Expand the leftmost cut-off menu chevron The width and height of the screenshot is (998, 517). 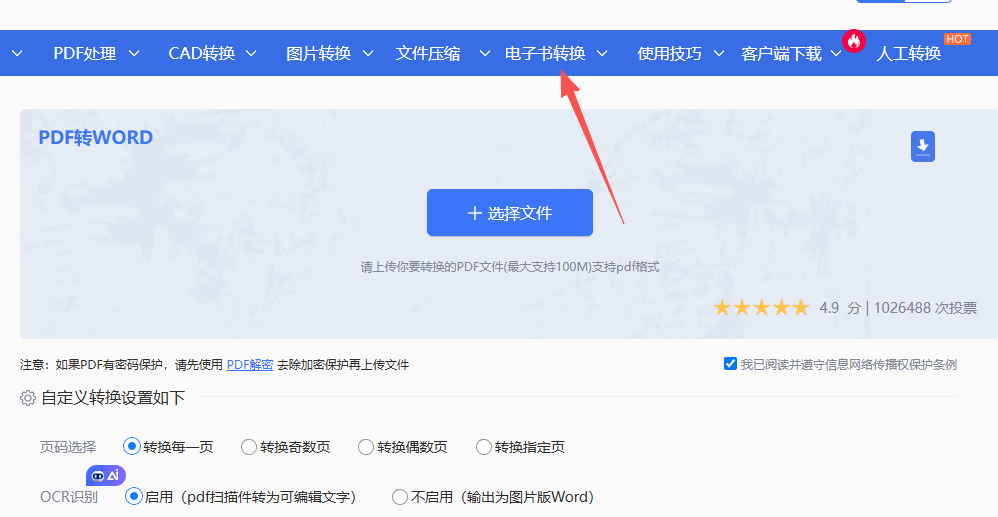point(17,53)
